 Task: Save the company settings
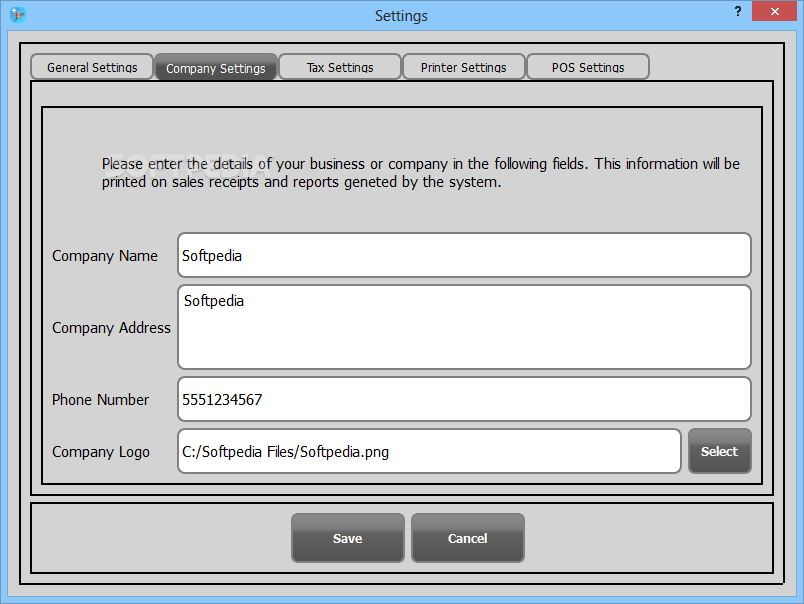coord(348,538)
